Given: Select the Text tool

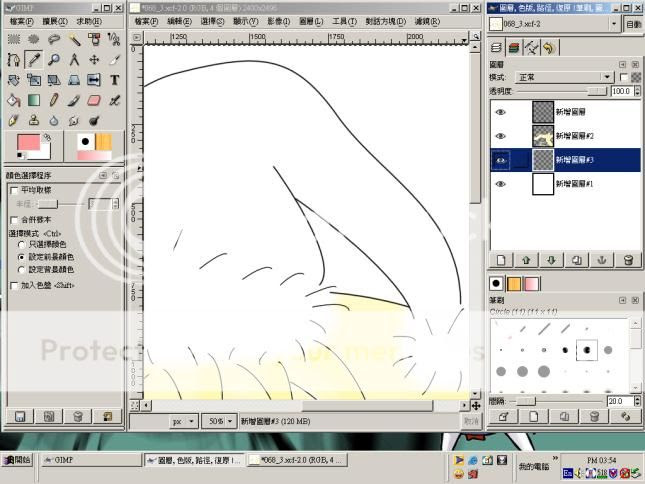Looking at the screenshot, I should [114, 80].
